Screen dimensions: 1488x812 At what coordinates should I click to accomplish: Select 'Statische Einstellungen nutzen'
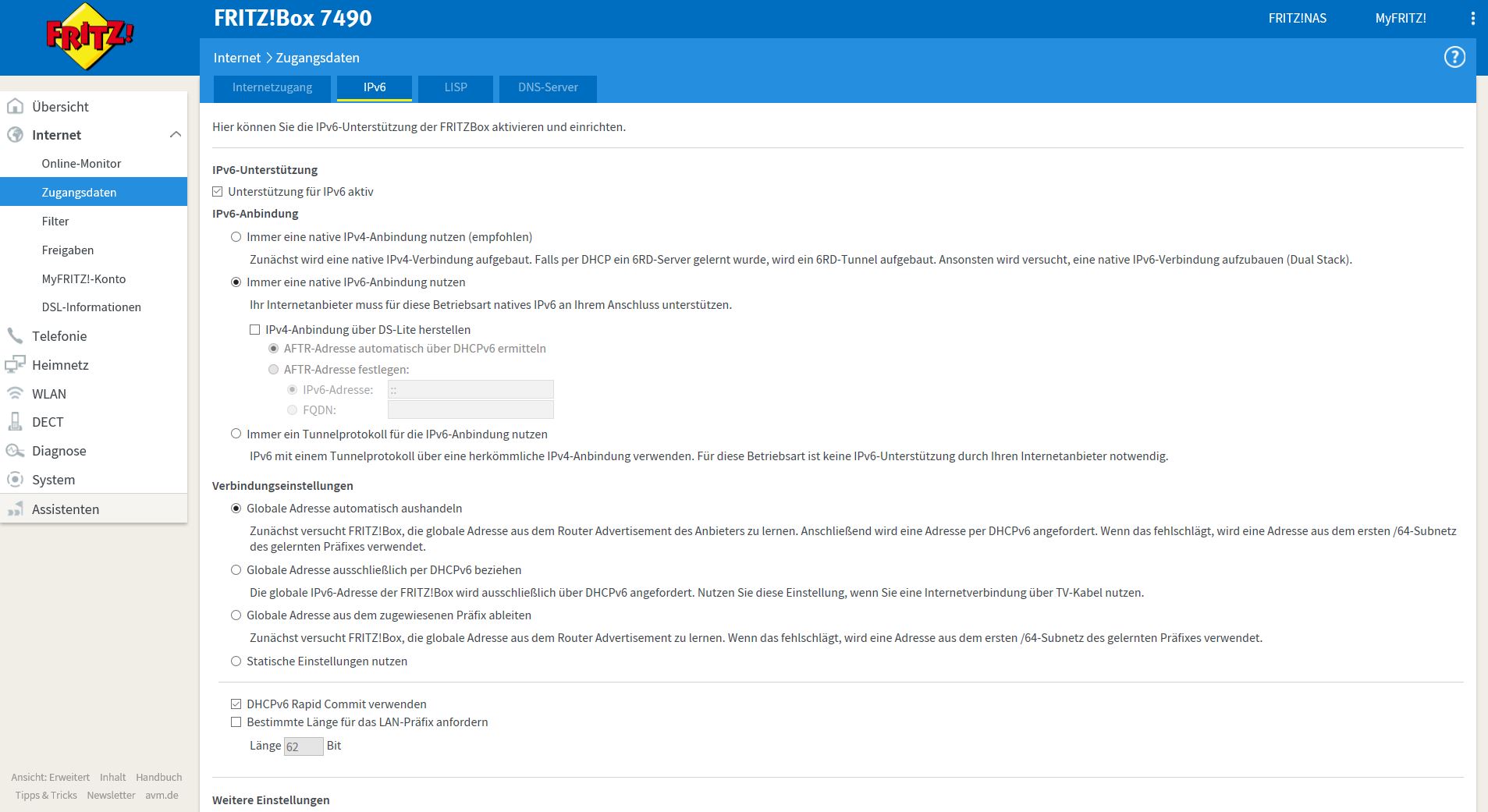[x=236, y=661]
